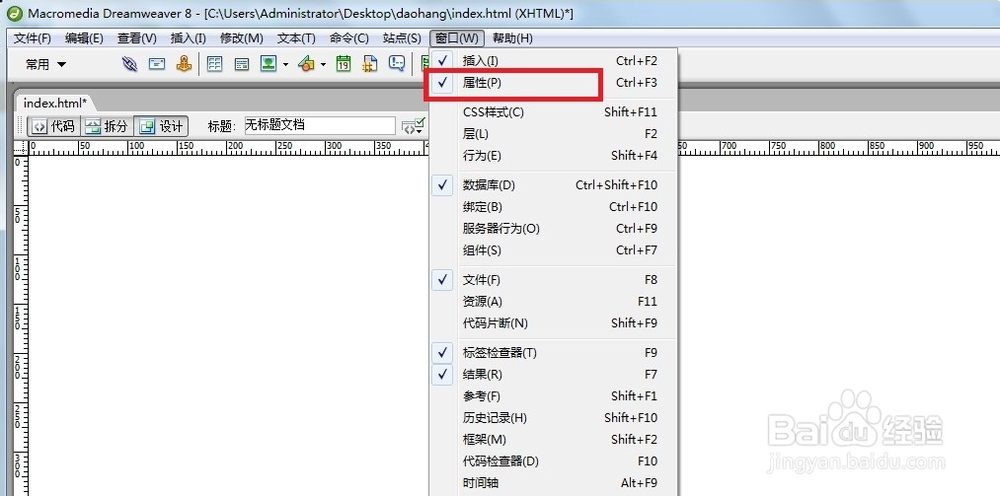Insert a Table using toolbar icon
Screen dimensions: 1000x496
click(x=215, y=64)
